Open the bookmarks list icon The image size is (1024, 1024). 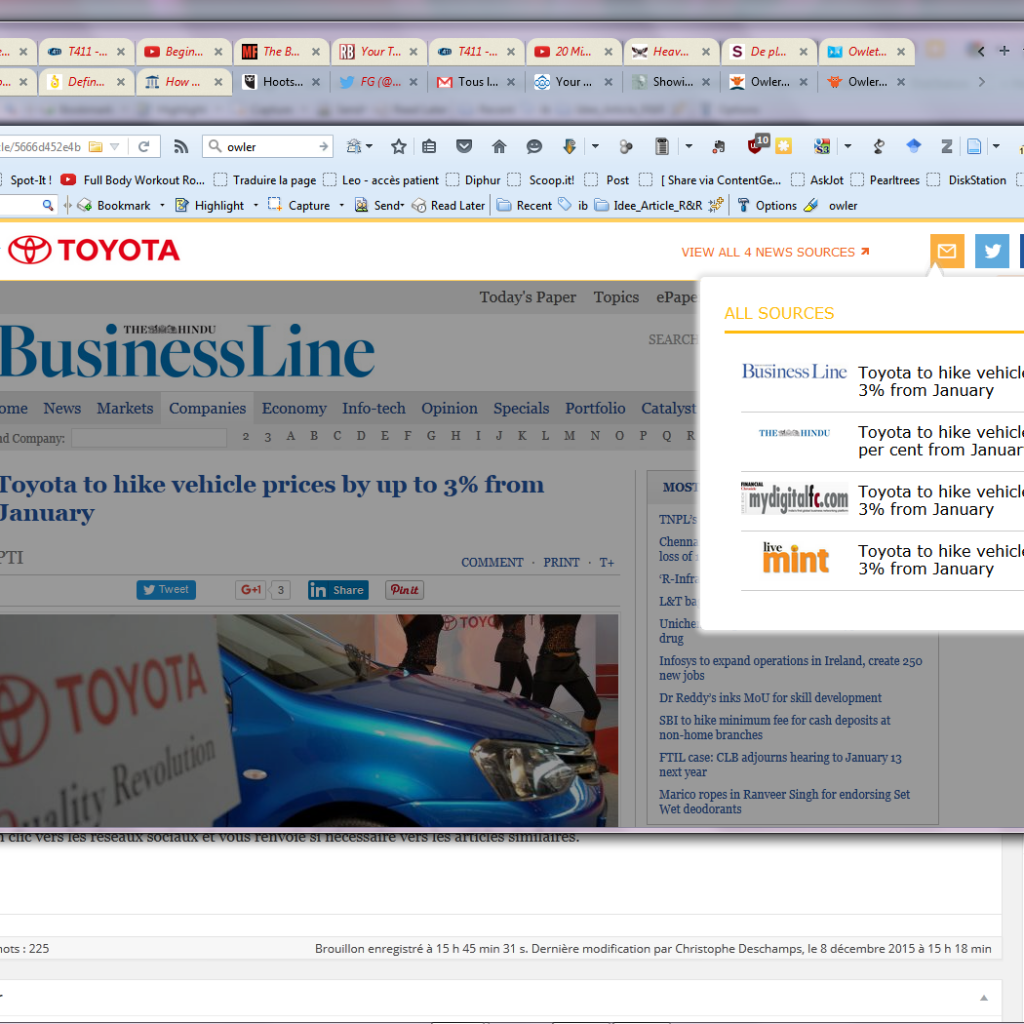pyautogui.click(x=429, y=147)
